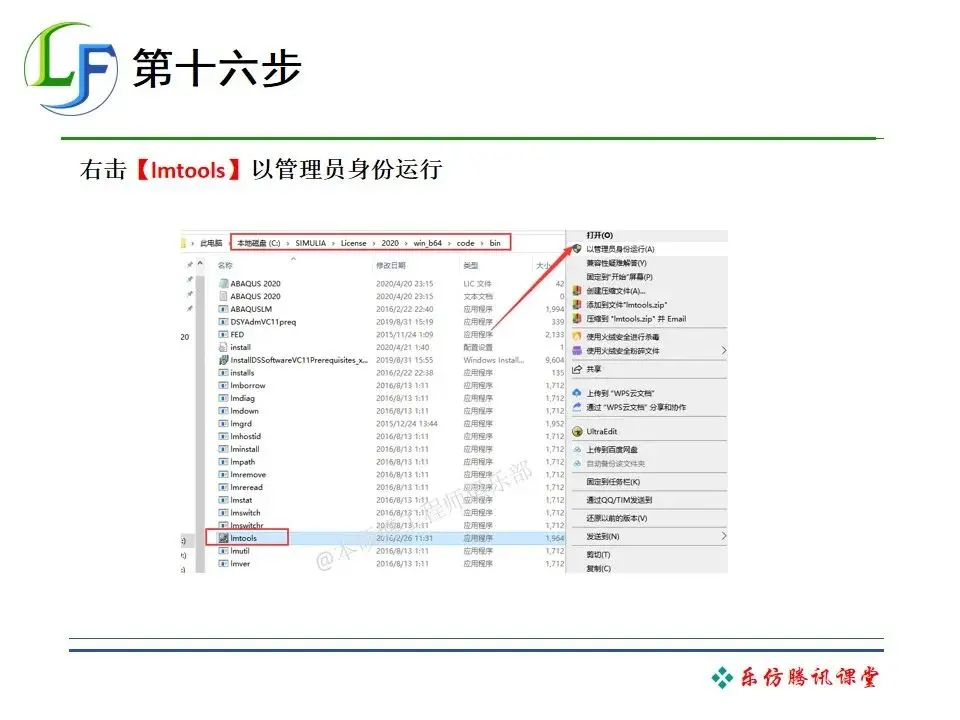This screenshot has width=960, height=720.
Task: Select the lmver file row
Action: [391, 564]
